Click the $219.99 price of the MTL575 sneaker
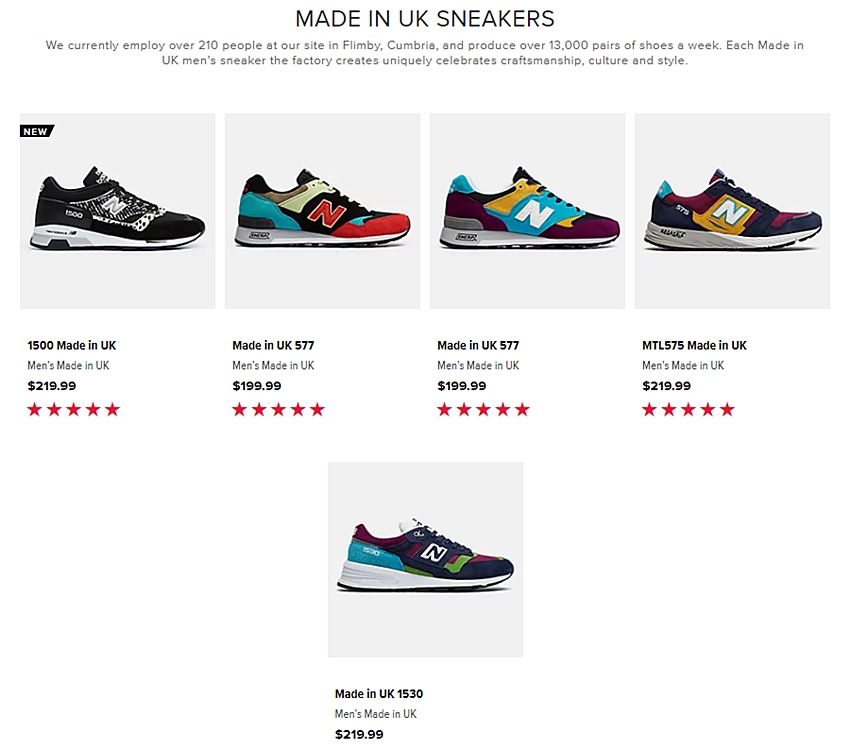 (x=666, y=386)
